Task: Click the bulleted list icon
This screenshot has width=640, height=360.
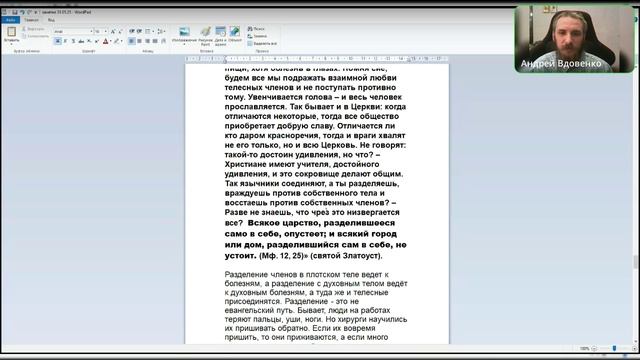Action: [x=147, y=31]
